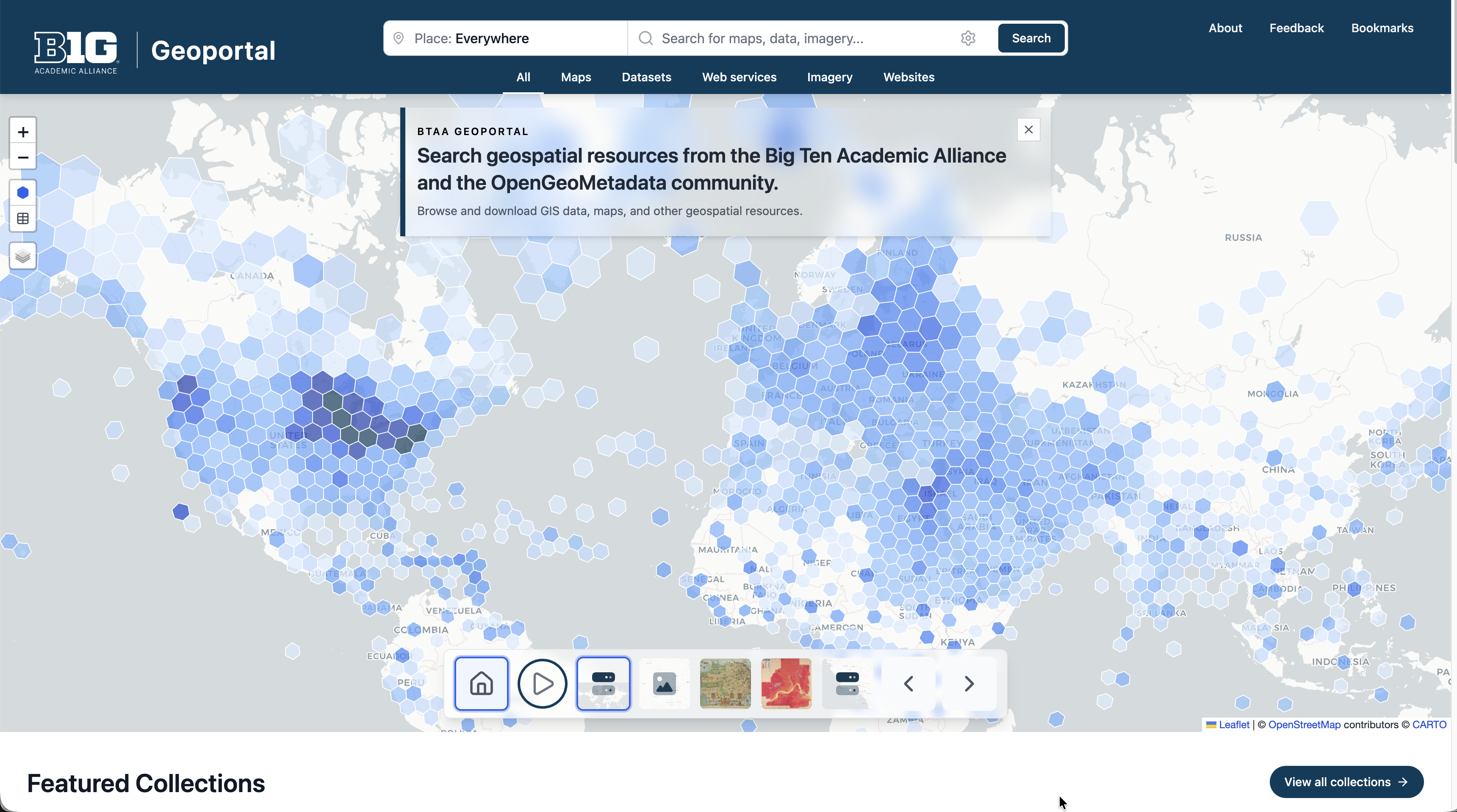Open the map layers control
This screenshot has height=812, width=1457.
tap(22, 257)
